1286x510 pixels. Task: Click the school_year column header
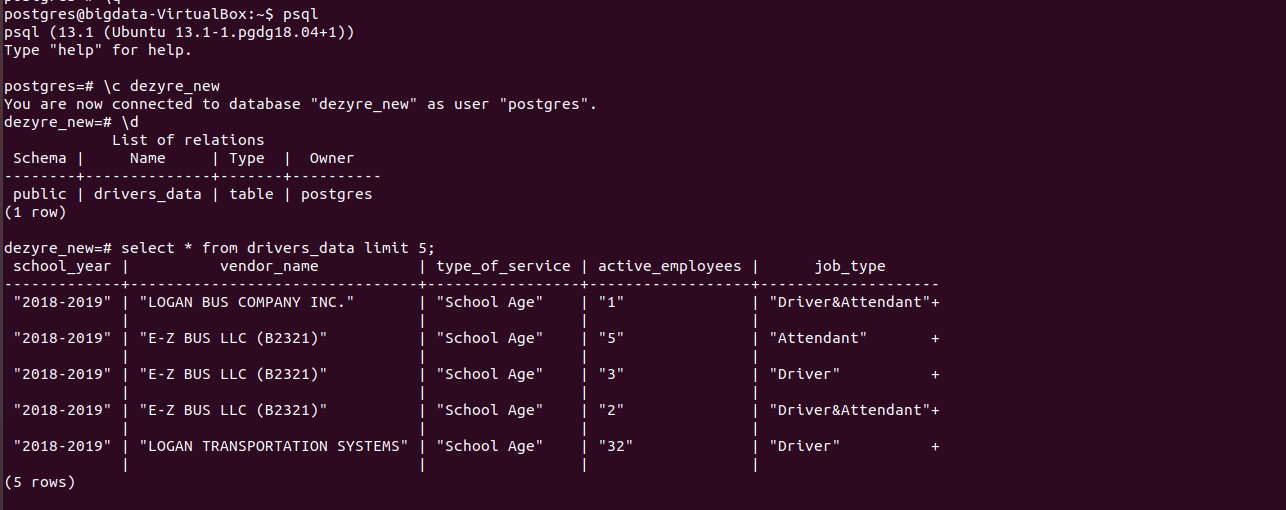click(62, 266)
